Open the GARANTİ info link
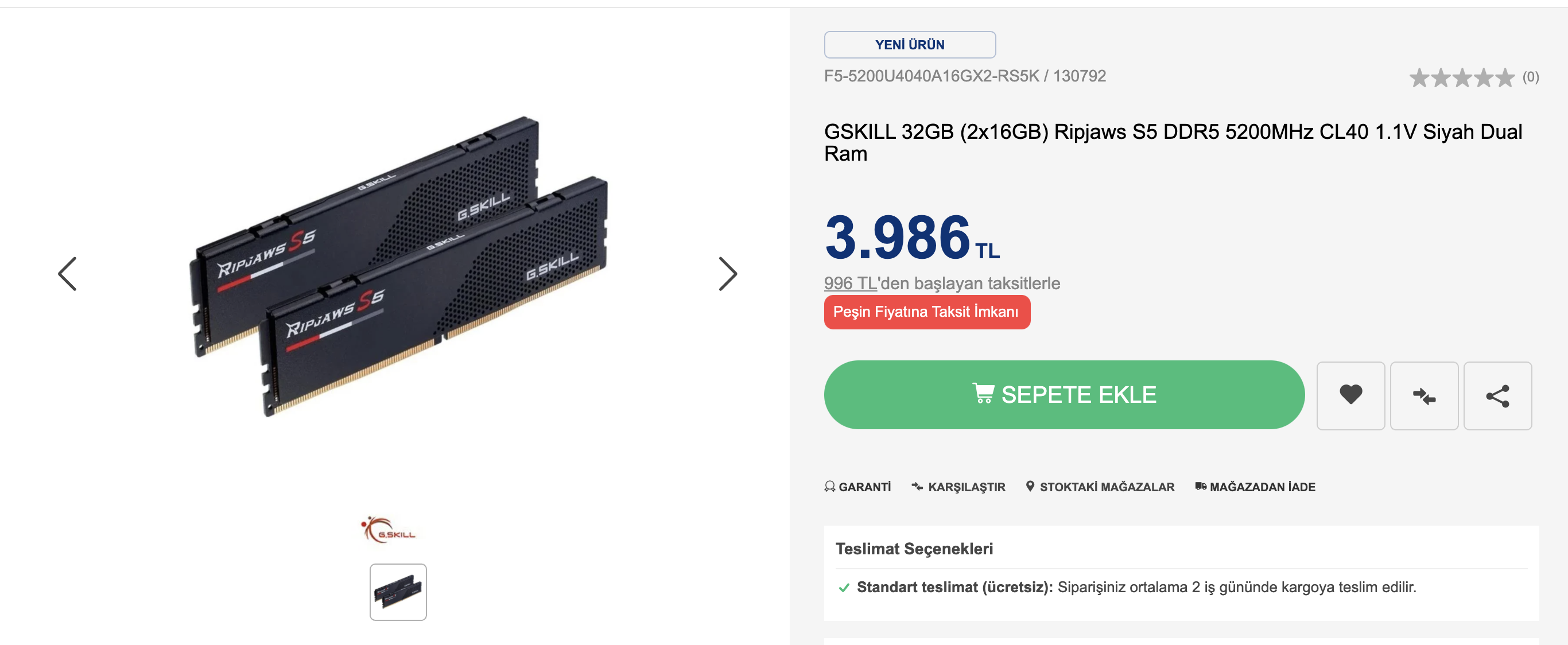The height and width of the screenshot is (645, 1568). 857,487
